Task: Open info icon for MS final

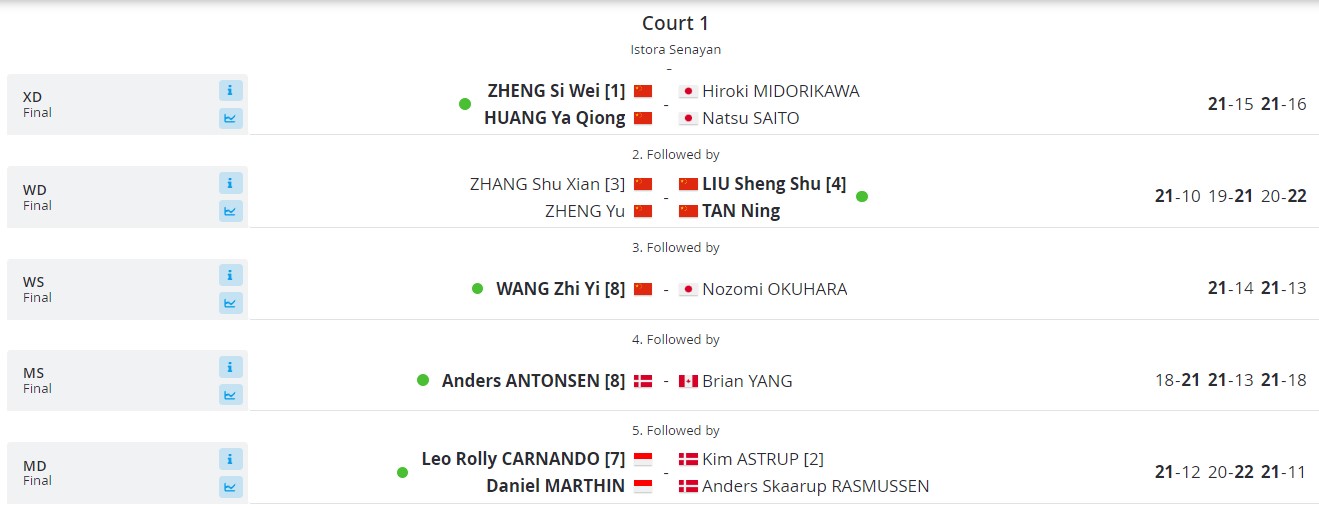Action: pos(231,367)
